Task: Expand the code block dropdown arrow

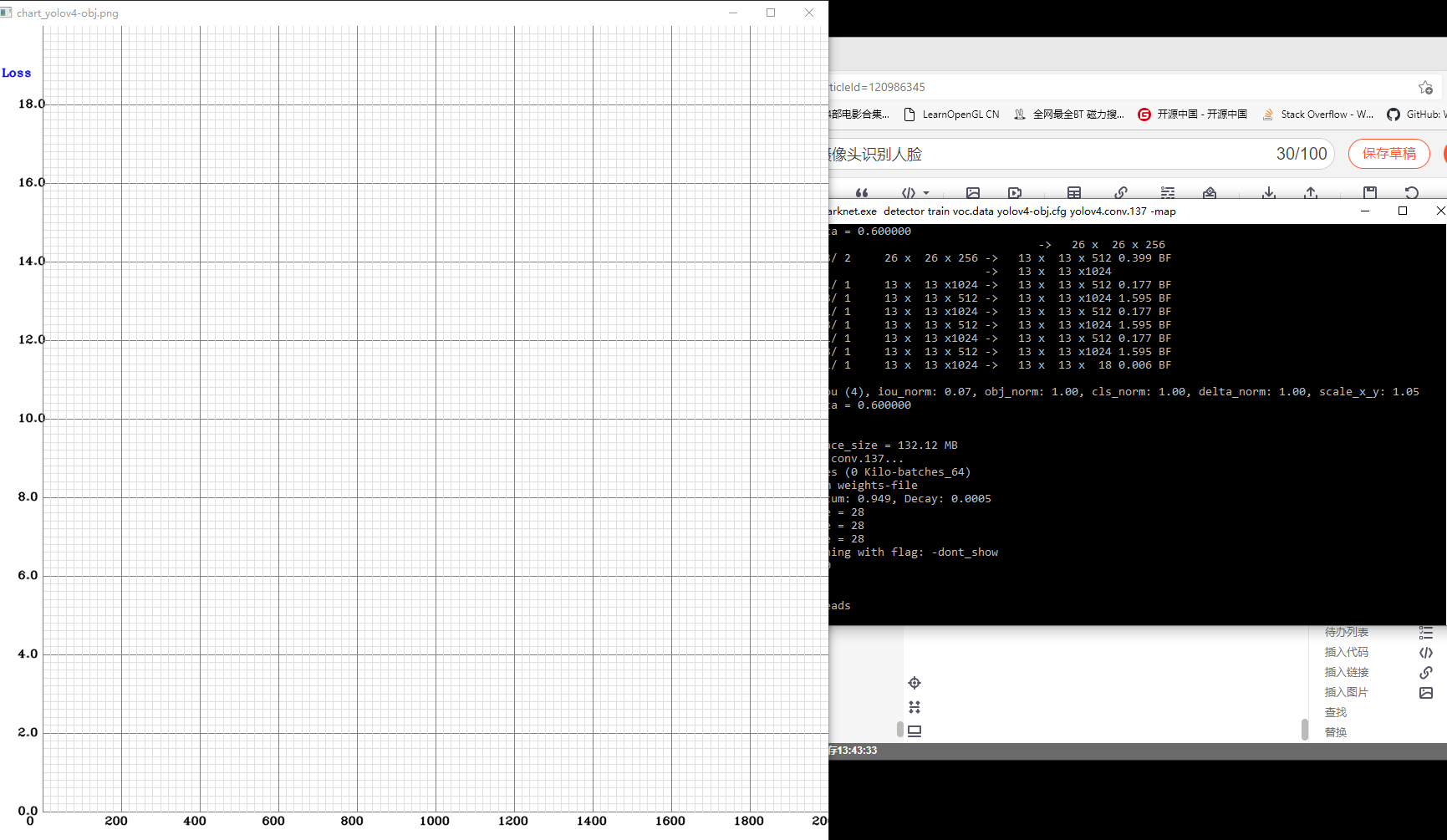Action: tap(926, 193)
